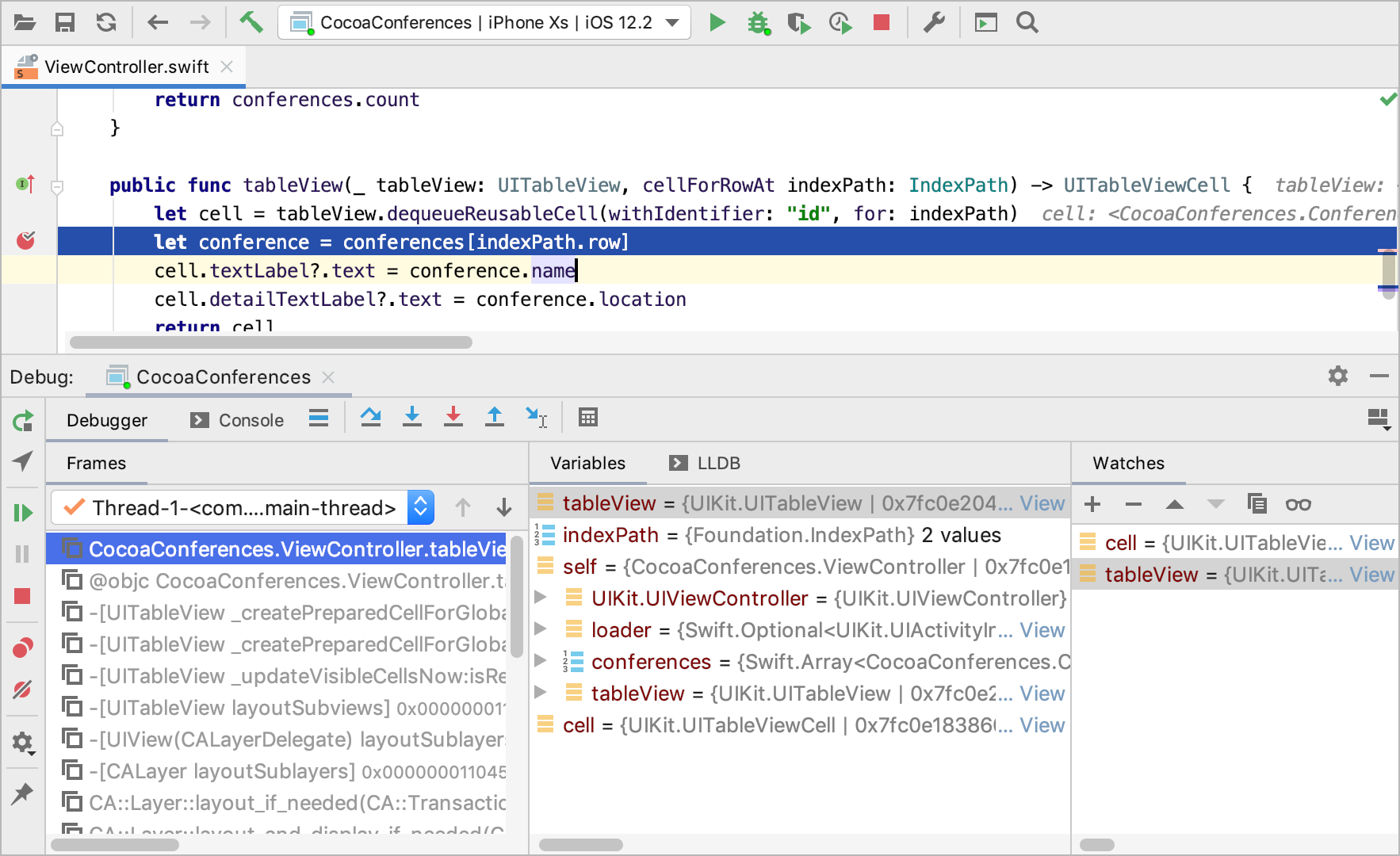Pause program in debug sidebar
This screenshot has width=1400, height=856.
click(x=22, y=554)
